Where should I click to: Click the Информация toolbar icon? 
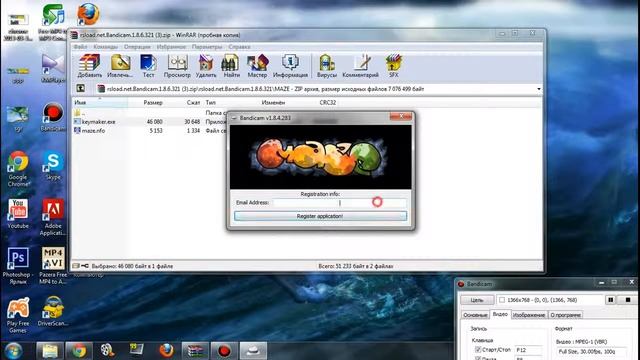290,66
